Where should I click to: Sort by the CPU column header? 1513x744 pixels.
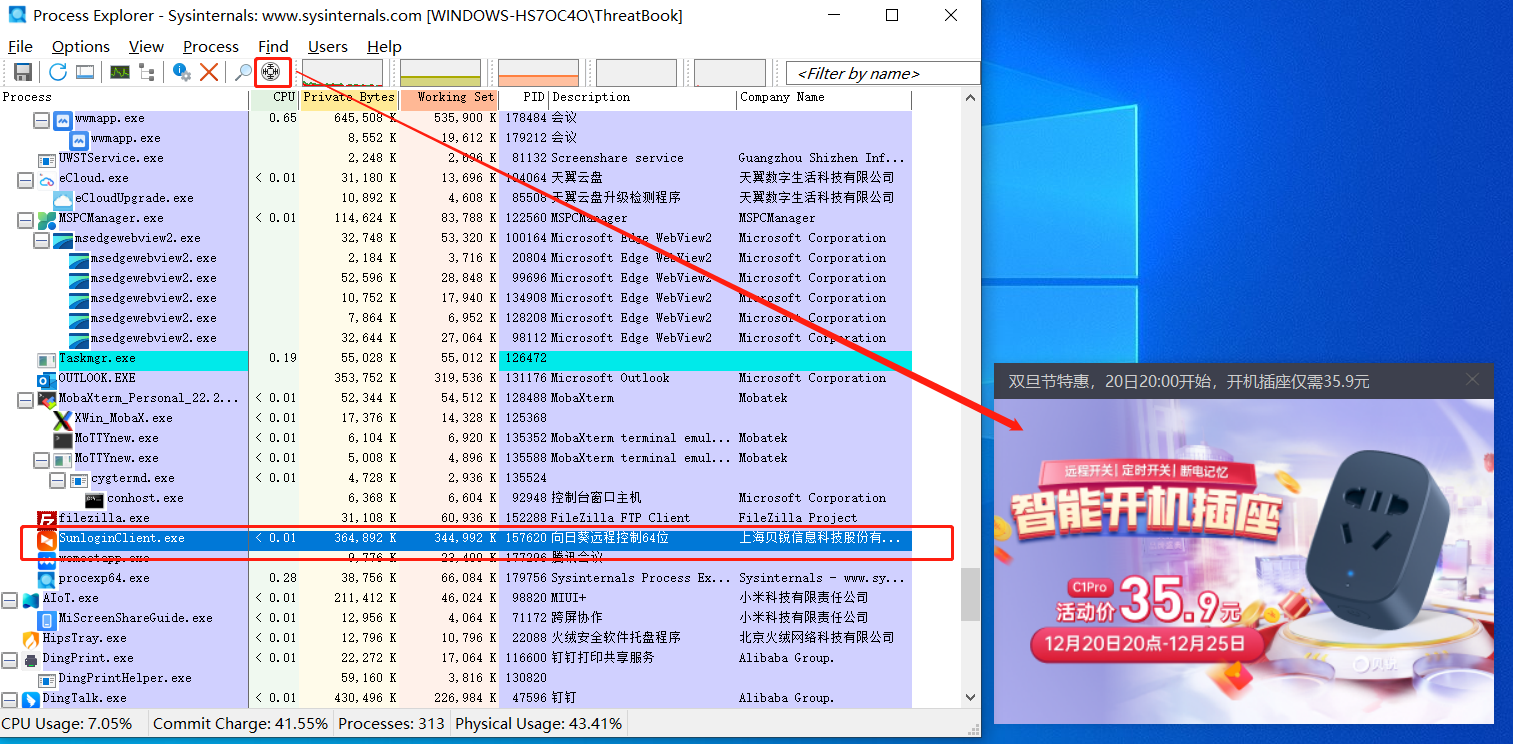(274, 98)
